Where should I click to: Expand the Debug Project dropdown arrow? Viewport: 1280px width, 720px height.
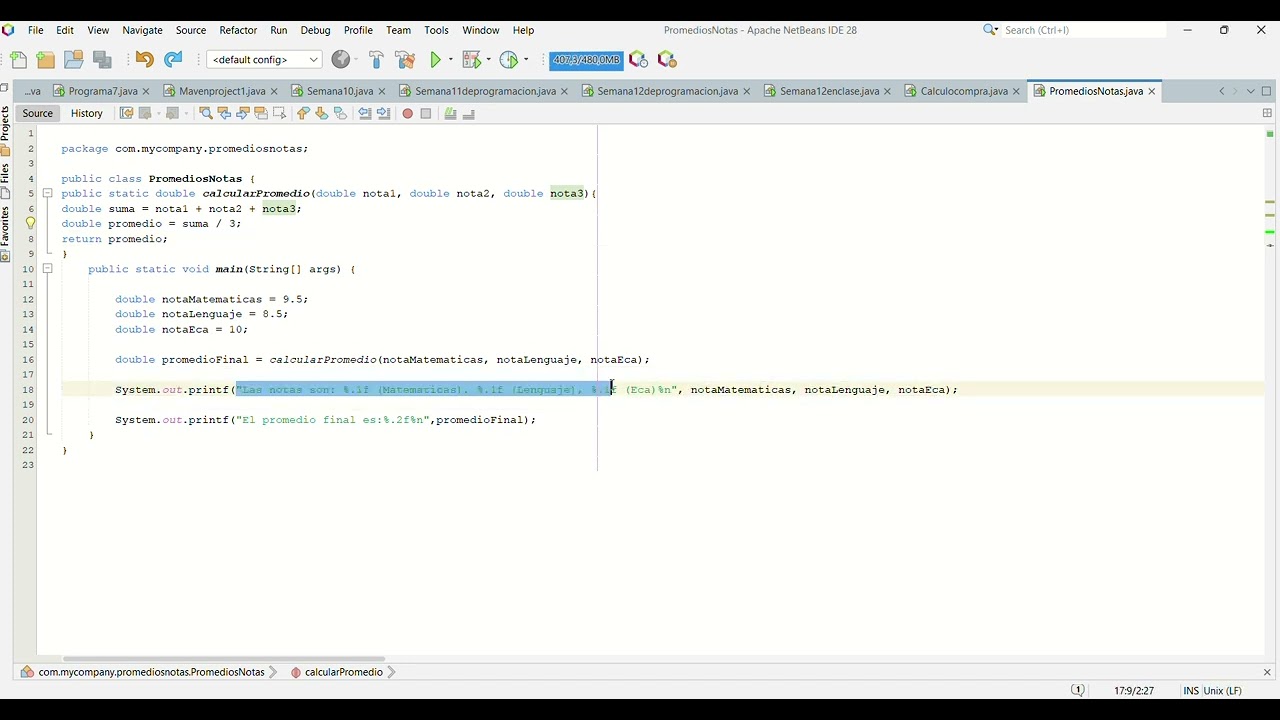coord(489,60)
